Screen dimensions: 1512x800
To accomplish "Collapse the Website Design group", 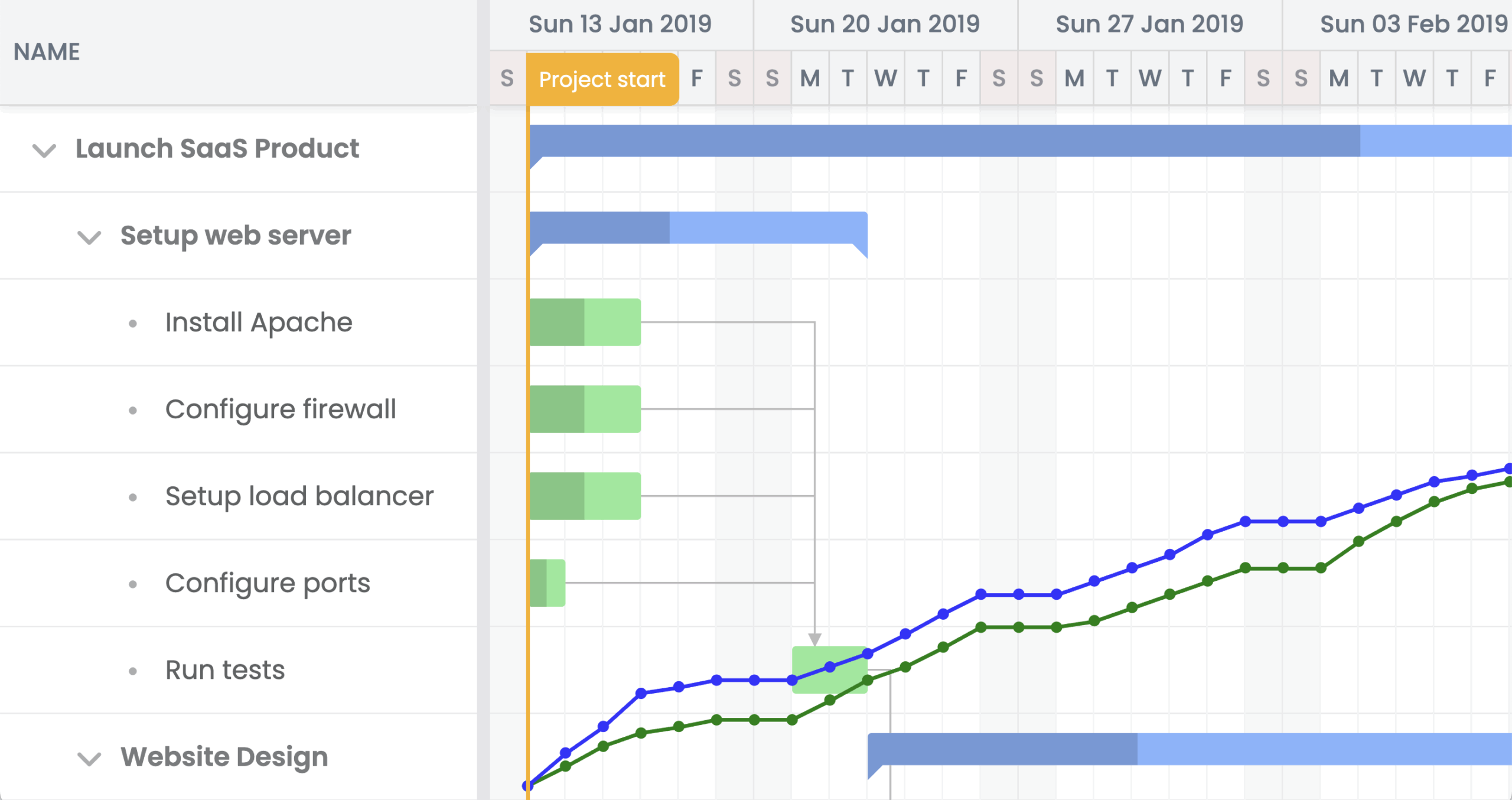I will click(x=89, y=759).
